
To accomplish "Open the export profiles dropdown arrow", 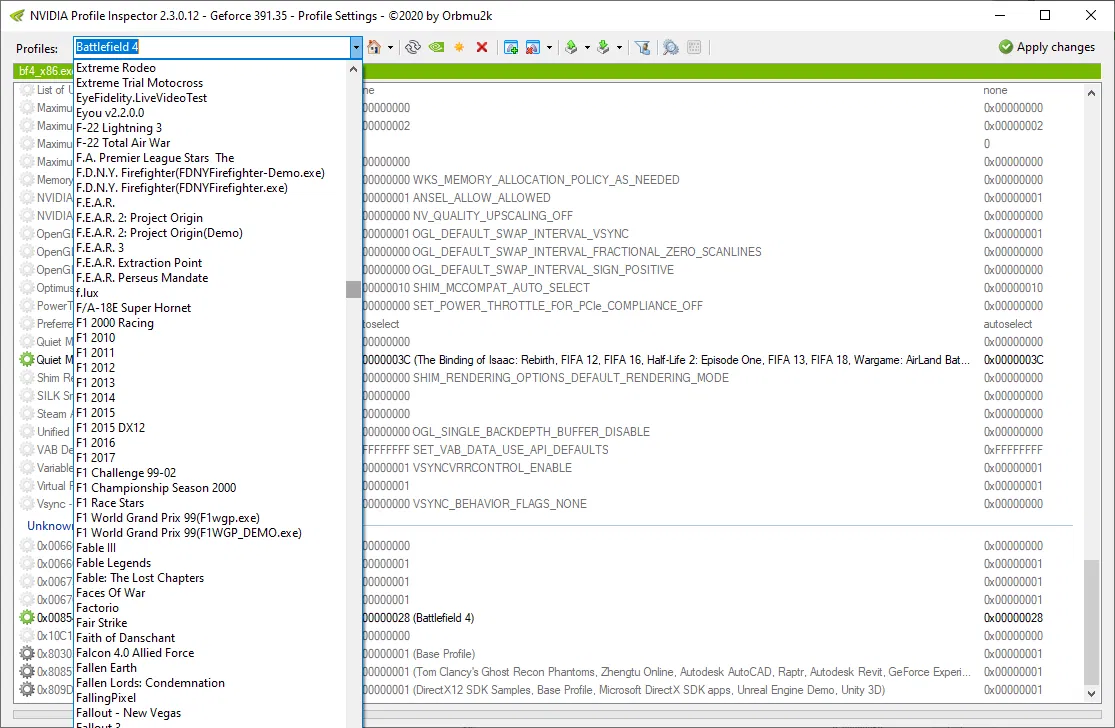I will 587,48.
